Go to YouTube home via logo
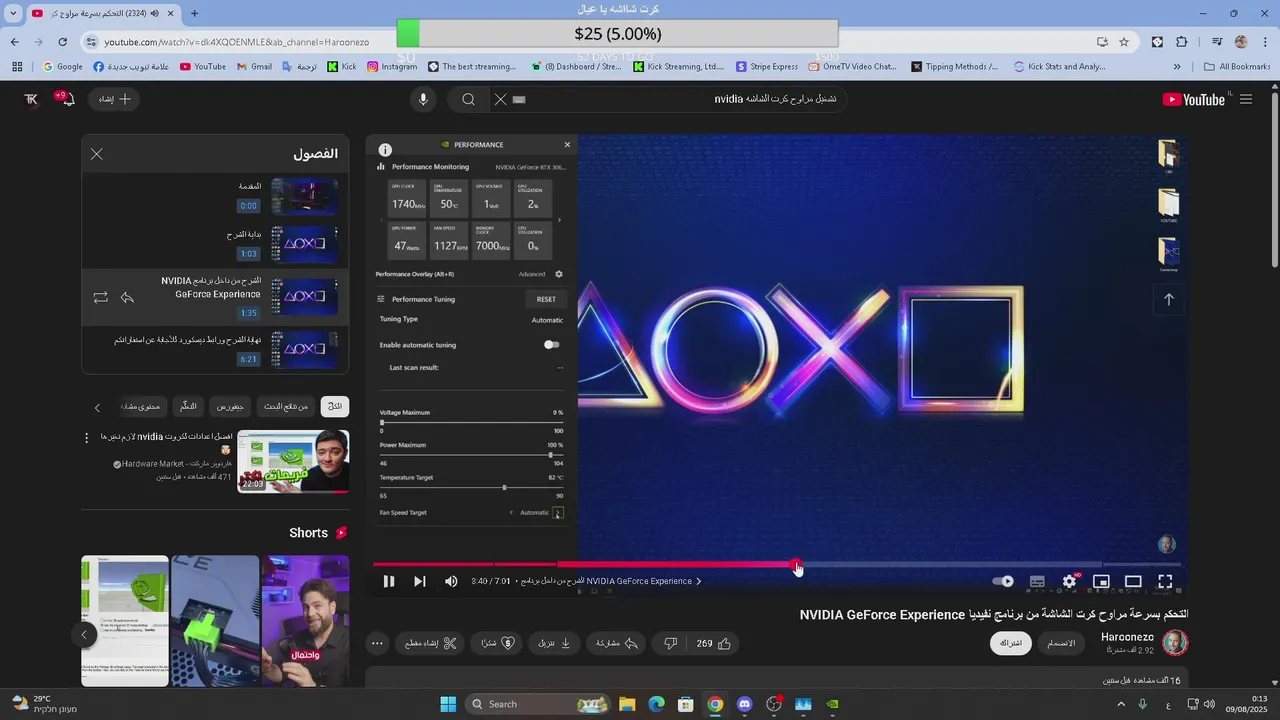 [x=1194, y=99]
